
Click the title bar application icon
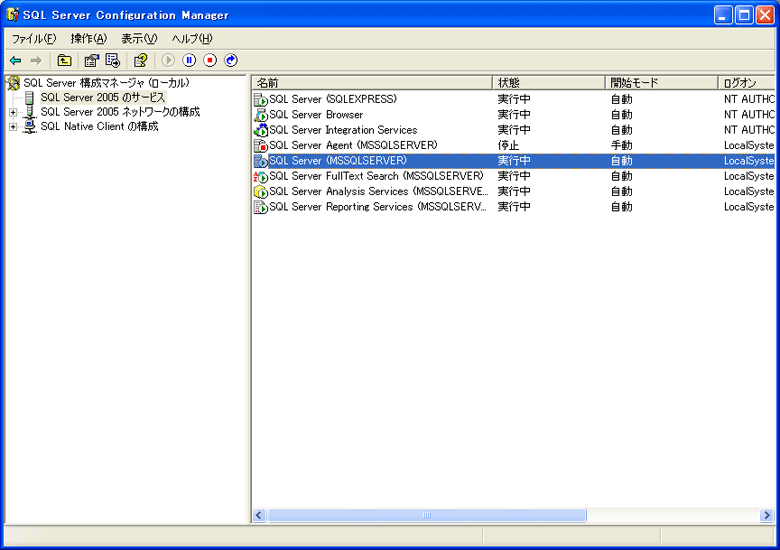tap(13, 15)
